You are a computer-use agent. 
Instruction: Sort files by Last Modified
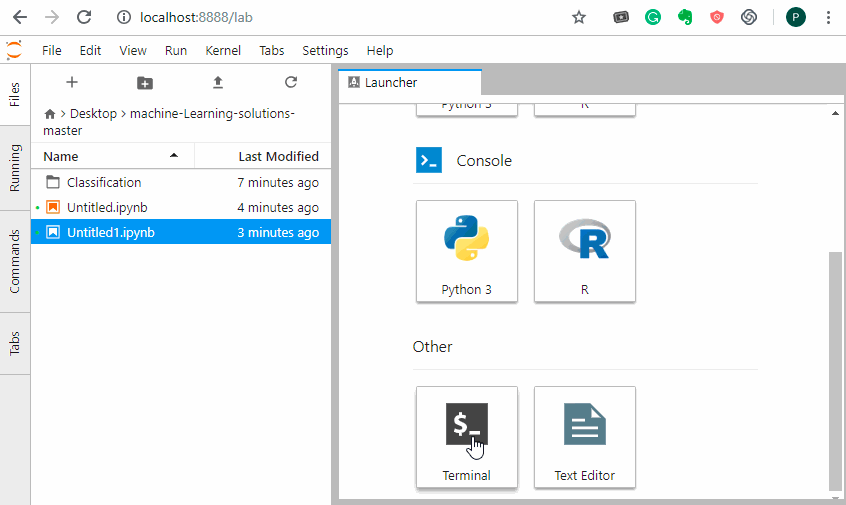[278, 156]
